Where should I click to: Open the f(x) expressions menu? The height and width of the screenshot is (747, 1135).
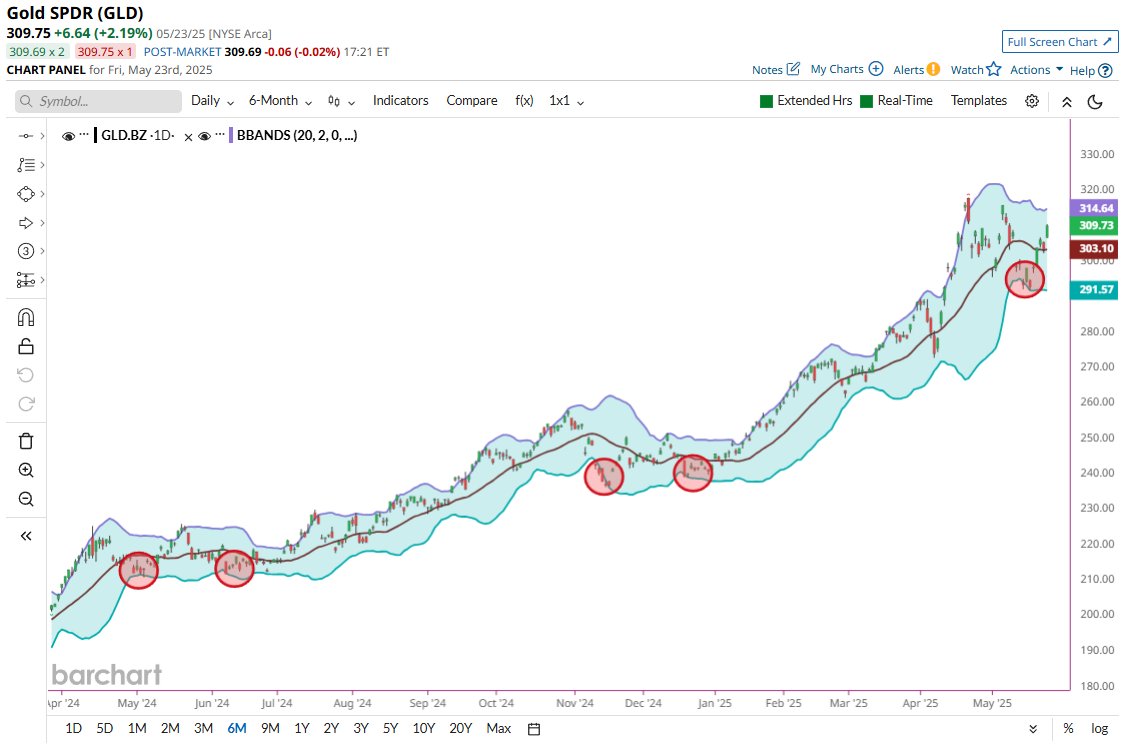pyautogui.click(x=524, y=101)
